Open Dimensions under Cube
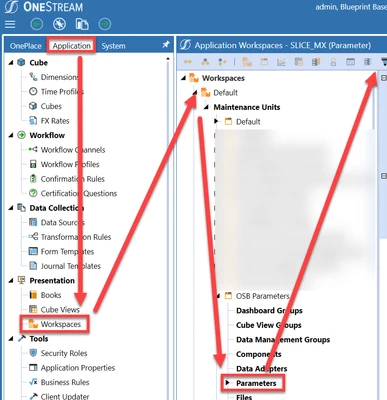Viewport: 387px width, 400px height. click(59, 77)
